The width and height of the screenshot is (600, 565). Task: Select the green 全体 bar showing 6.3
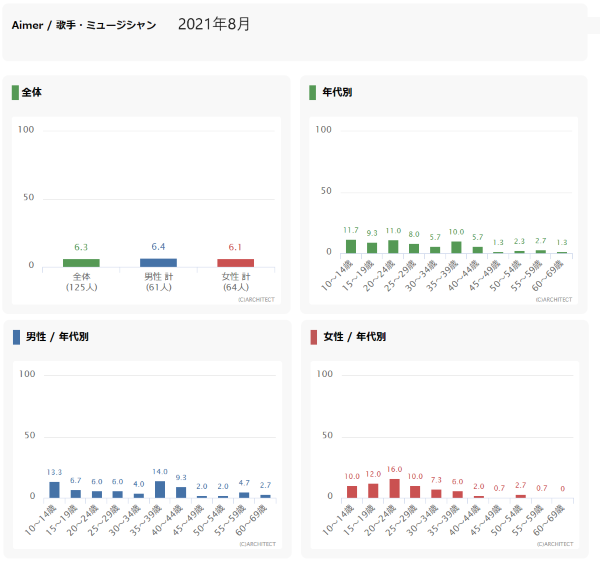pos(81,262)
